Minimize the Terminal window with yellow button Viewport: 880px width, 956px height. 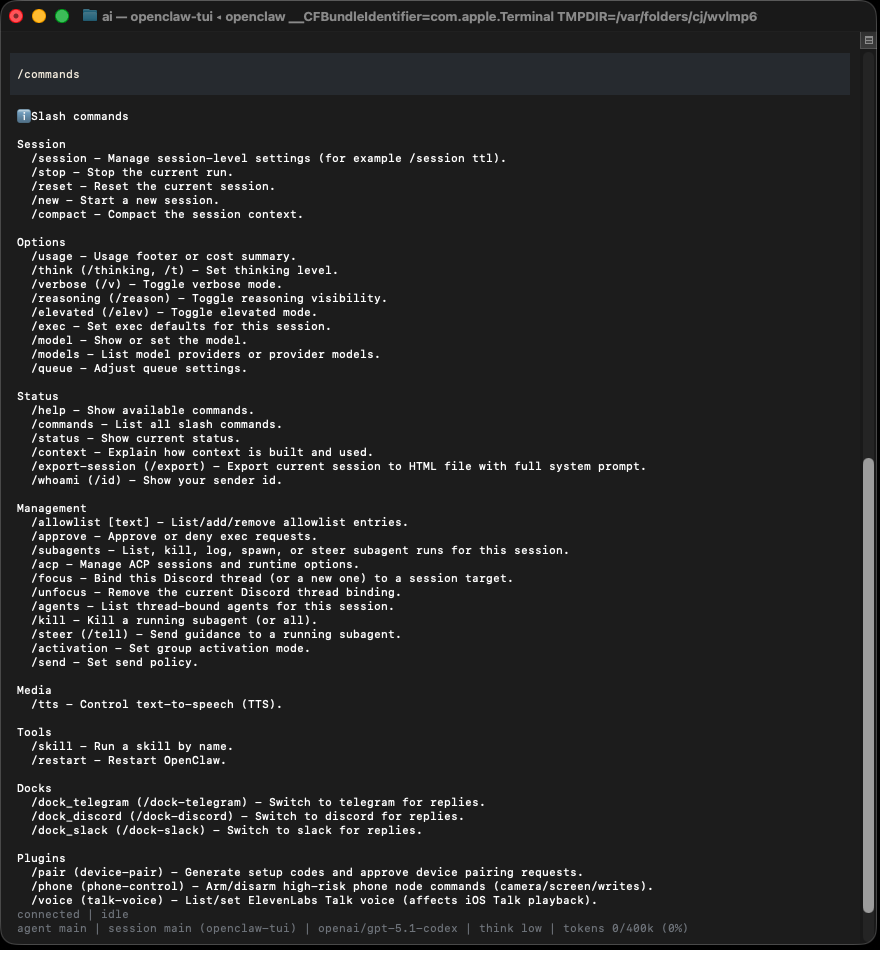(39, 16)
